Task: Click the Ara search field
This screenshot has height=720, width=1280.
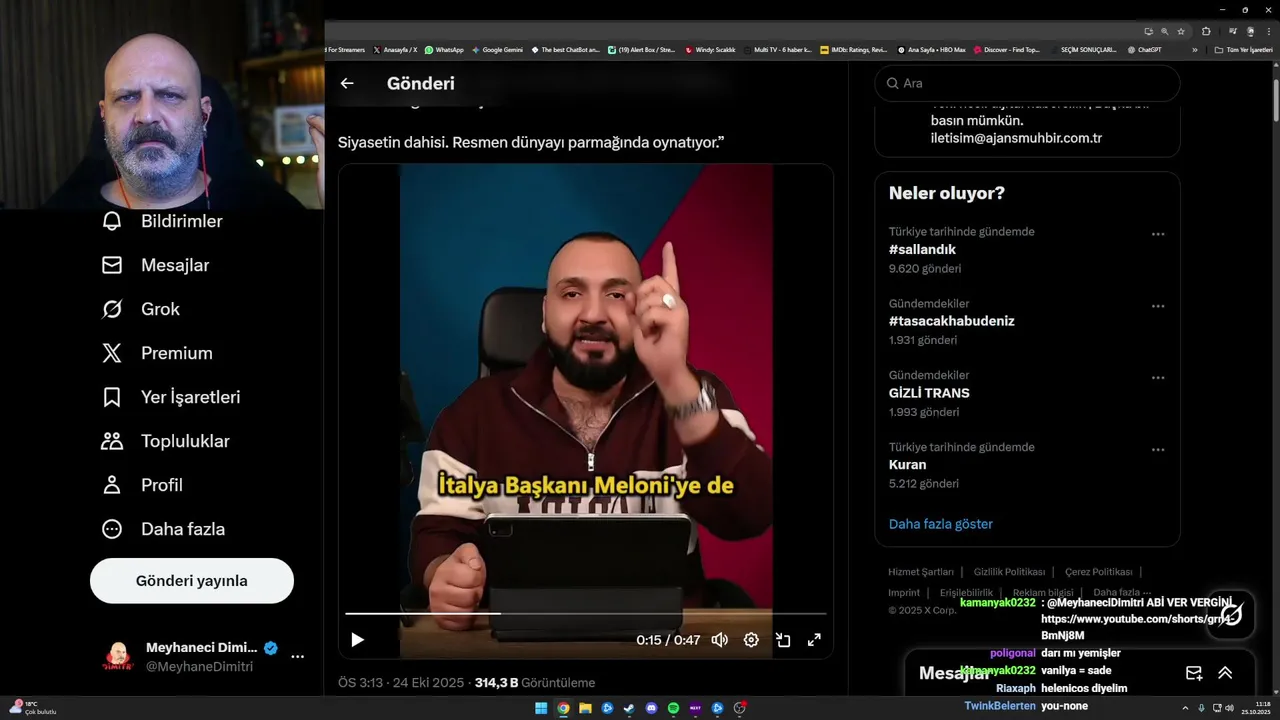Action: point(1028,83)
